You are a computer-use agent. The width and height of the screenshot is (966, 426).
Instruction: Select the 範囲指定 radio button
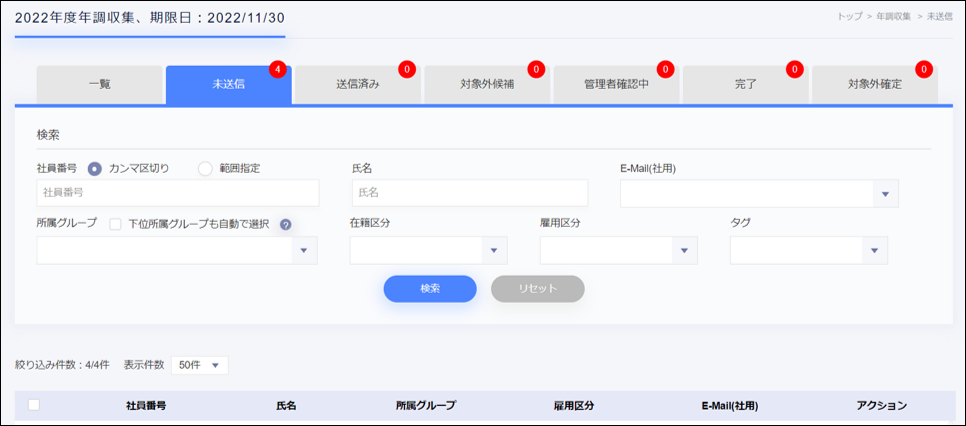tap(205, 168)
